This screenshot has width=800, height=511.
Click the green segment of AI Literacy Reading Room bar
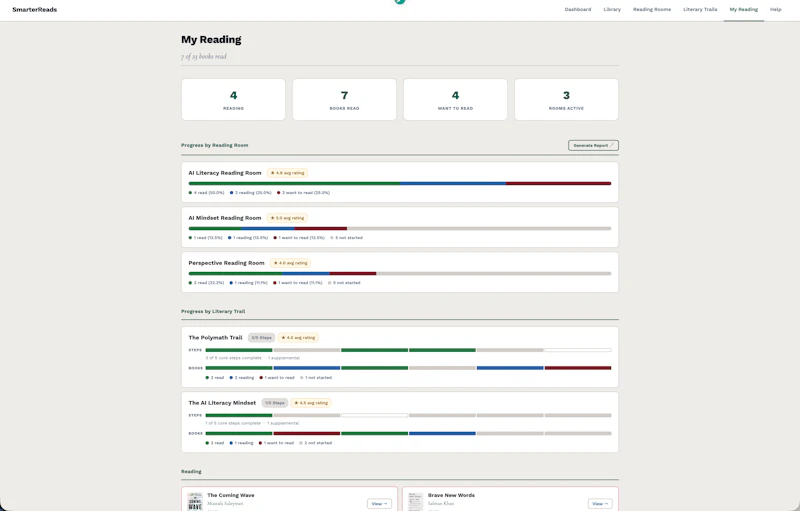point(294,184)
